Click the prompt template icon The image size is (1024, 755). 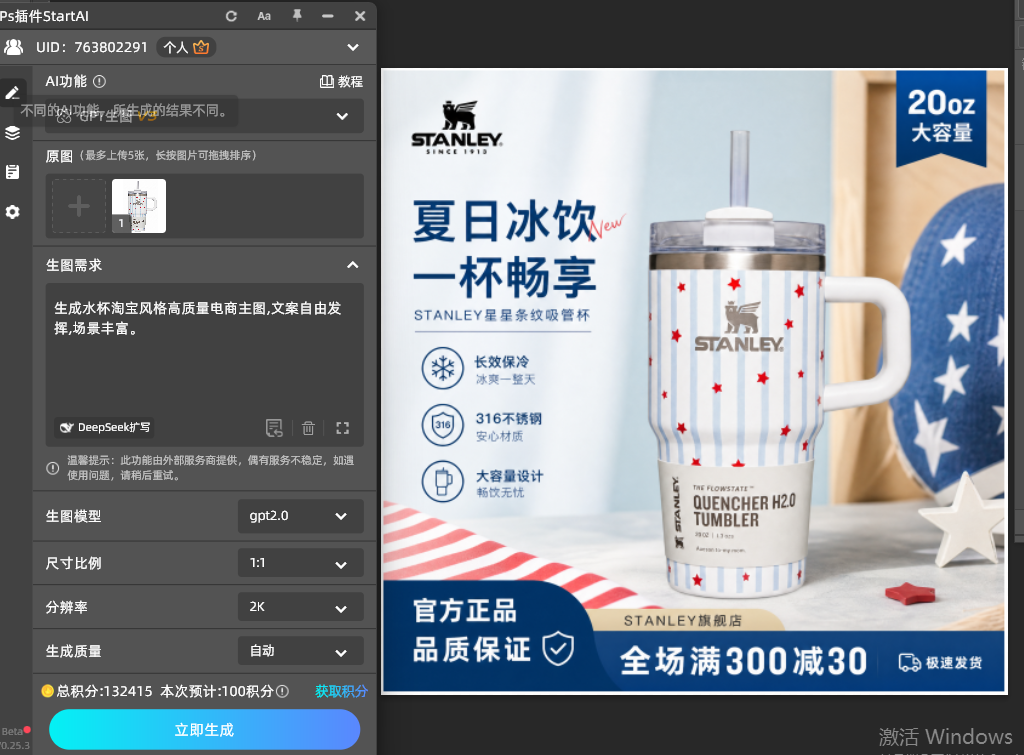(274, 428)
